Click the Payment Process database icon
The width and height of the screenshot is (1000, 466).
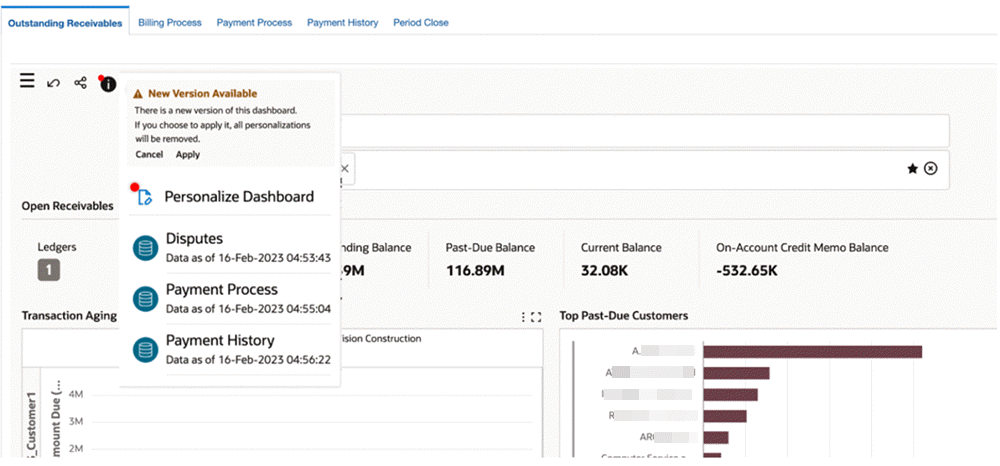point(146,299)
